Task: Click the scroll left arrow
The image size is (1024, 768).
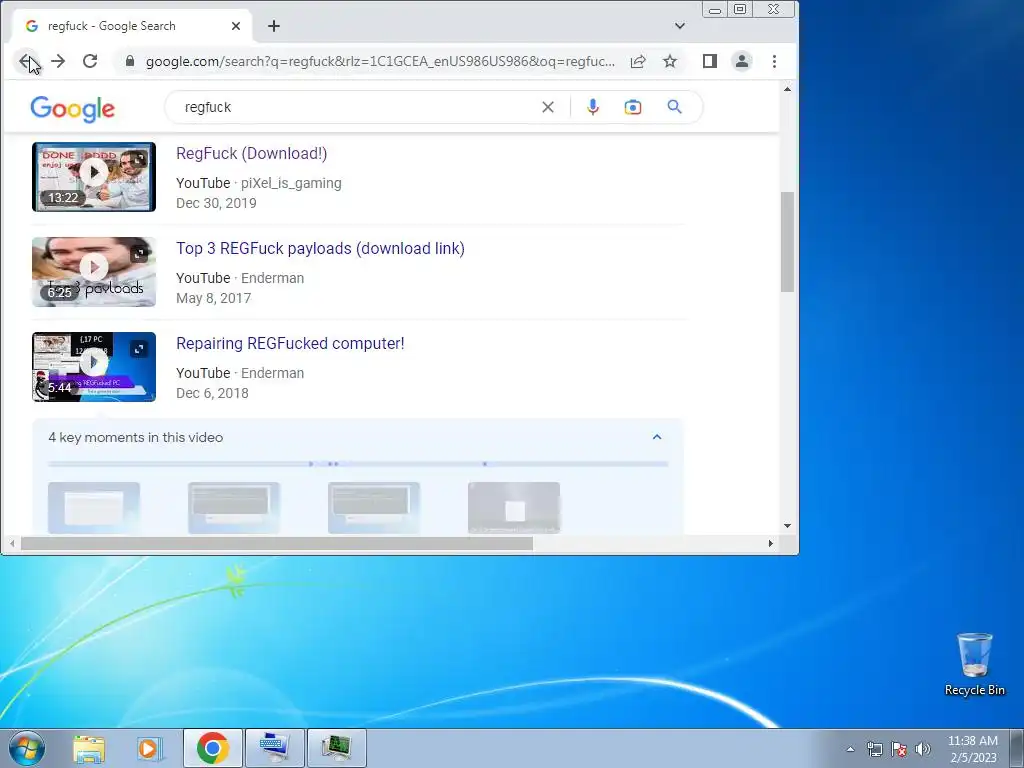Action: click(x=12, y=543)
